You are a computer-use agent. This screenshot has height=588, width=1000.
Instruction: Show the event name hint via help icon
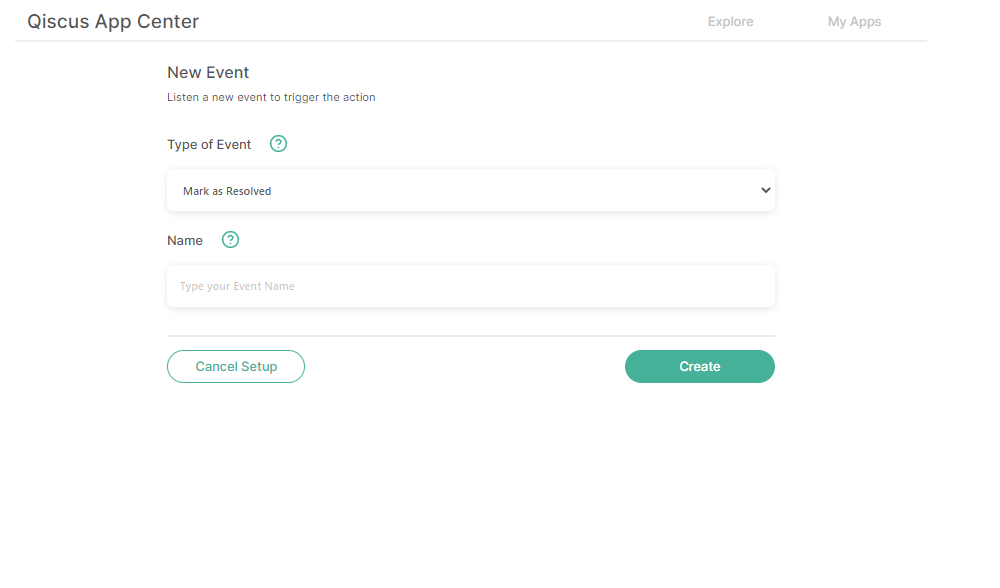pyautogui.click(x=230, y=240)
